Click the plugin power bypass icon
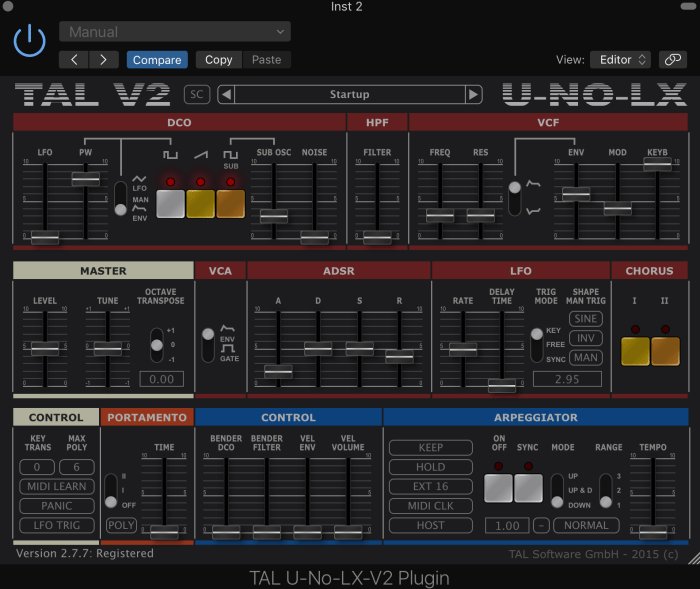Viewport: 700px width, 589px height. point(30,41)
